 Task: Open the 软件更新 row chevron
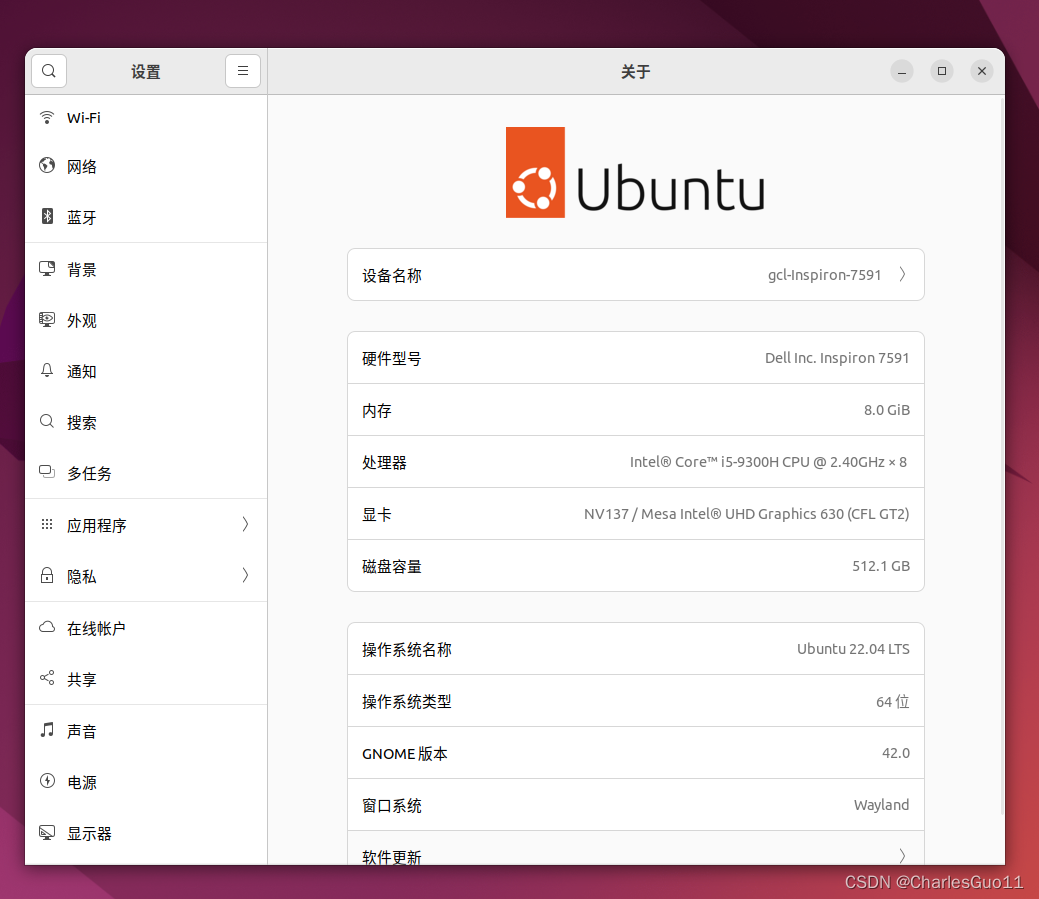(x=902, y=856)
